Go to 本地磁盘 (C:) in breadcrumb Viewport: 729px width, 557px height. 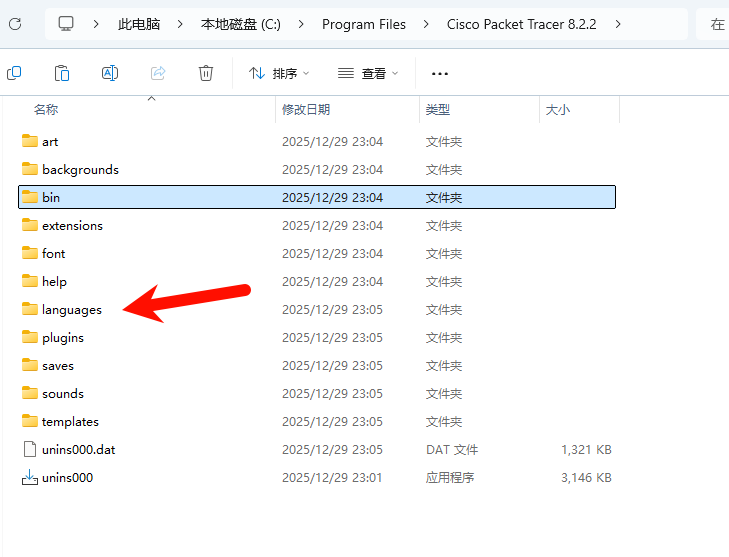(x=241, y=24)
